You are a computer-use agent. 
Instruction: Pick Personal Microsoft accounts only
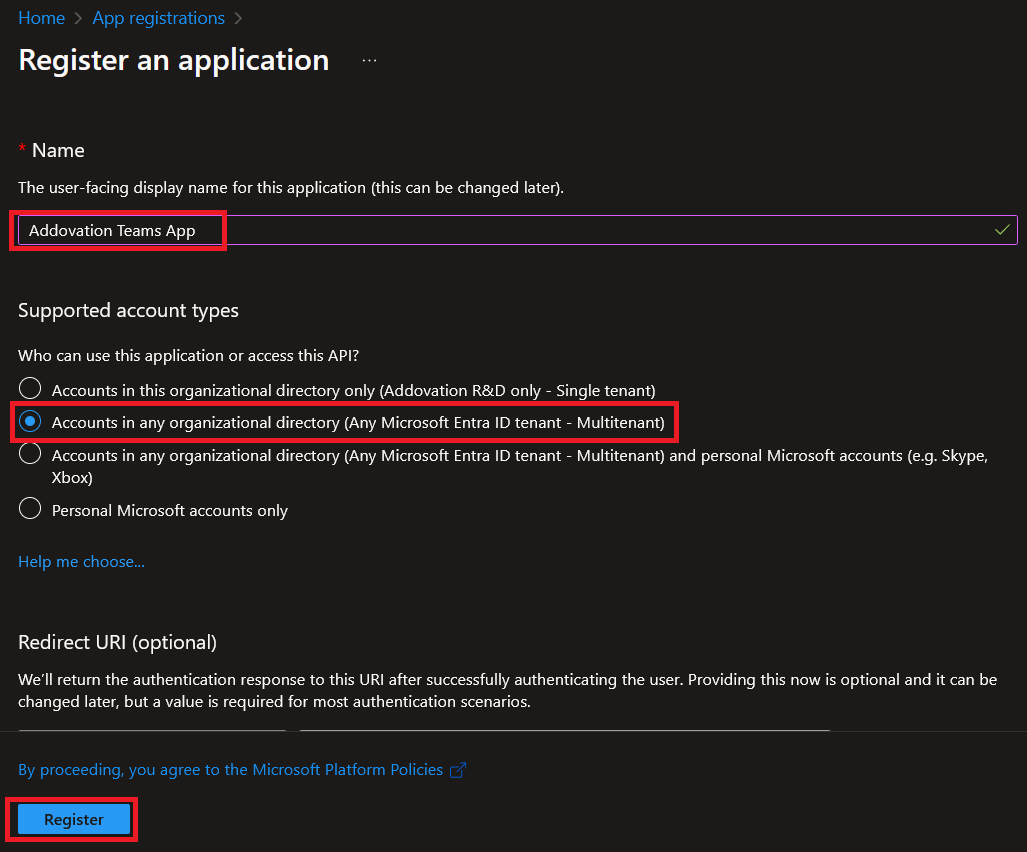point(31,510)
